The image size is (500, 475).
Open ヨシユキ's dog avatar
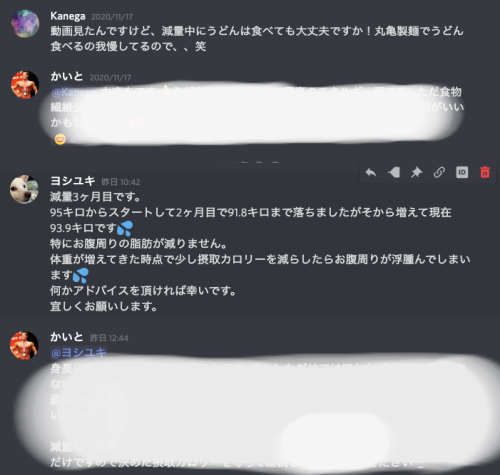24,189
